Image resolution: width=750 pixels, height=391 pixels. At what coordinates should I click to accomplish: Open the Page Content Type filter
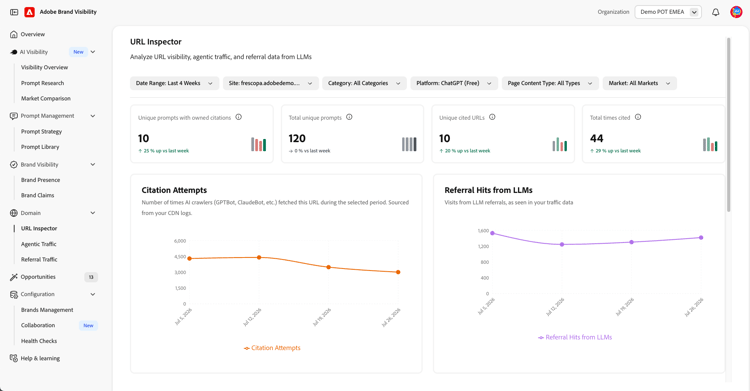(550, 83)
